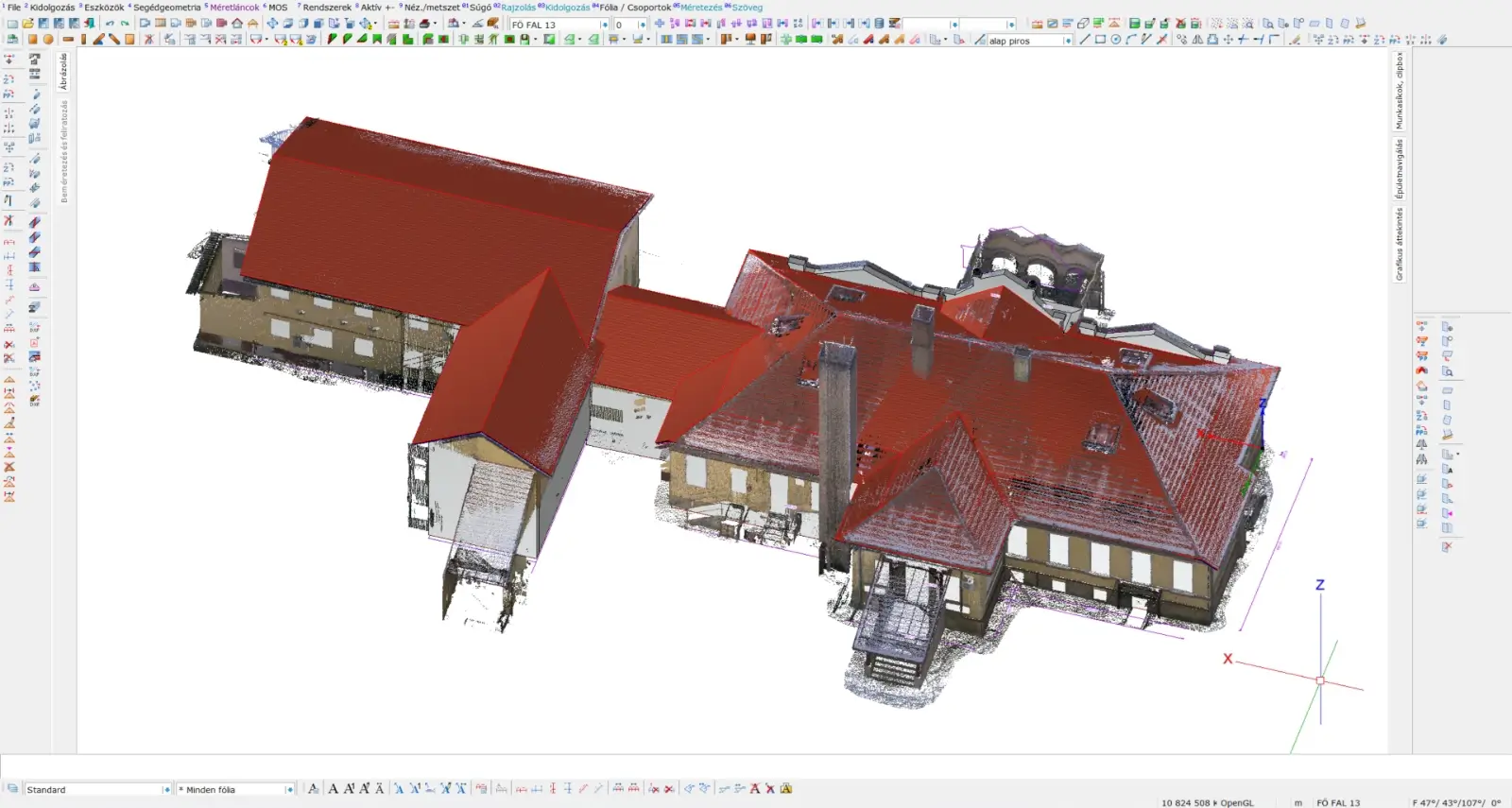1512x808 pixels.
Task: Click the Undo arrow in the toolbar
Action: tap(110, 24)
